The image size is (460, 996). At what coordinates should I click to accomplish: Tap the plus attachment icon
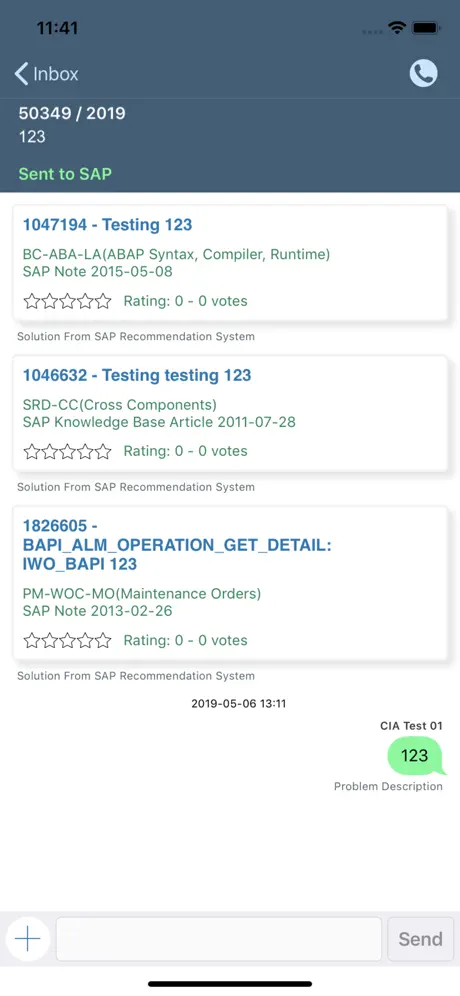pos(27,939)
